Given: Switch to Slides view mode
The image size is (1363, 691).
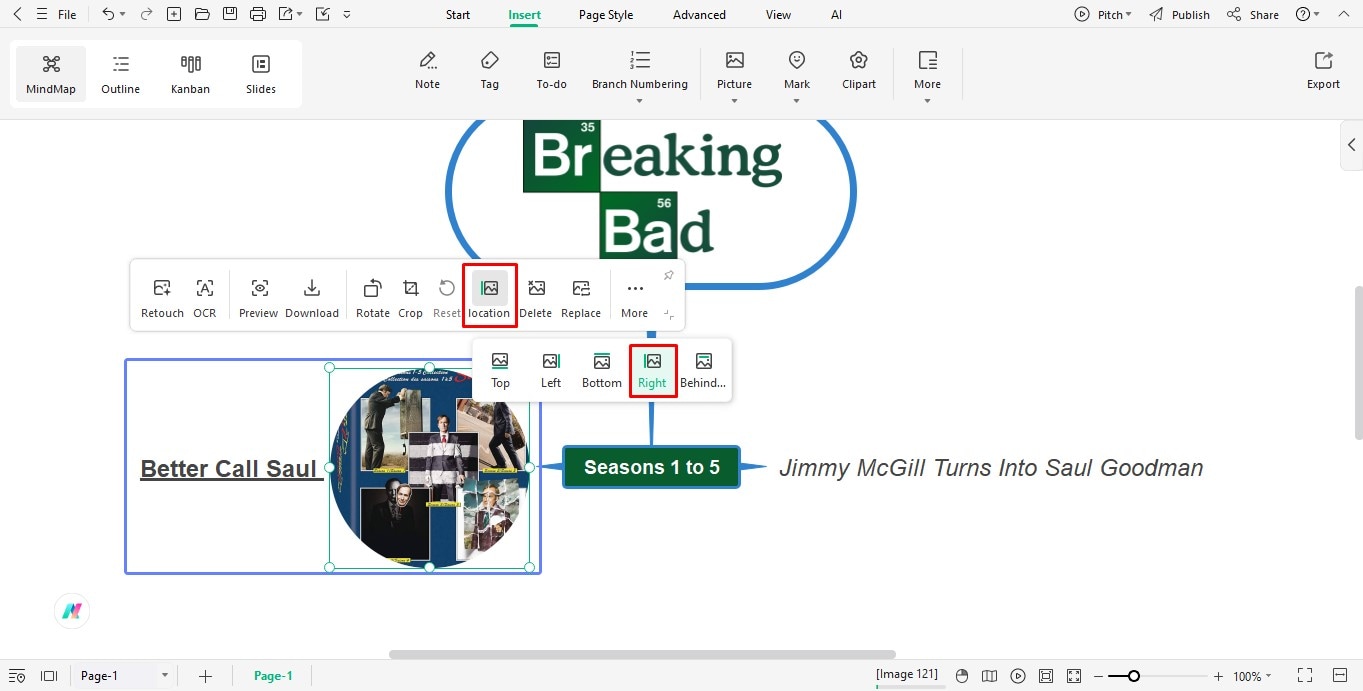Looking at the screenshot, I should click(x=261, y=74).
